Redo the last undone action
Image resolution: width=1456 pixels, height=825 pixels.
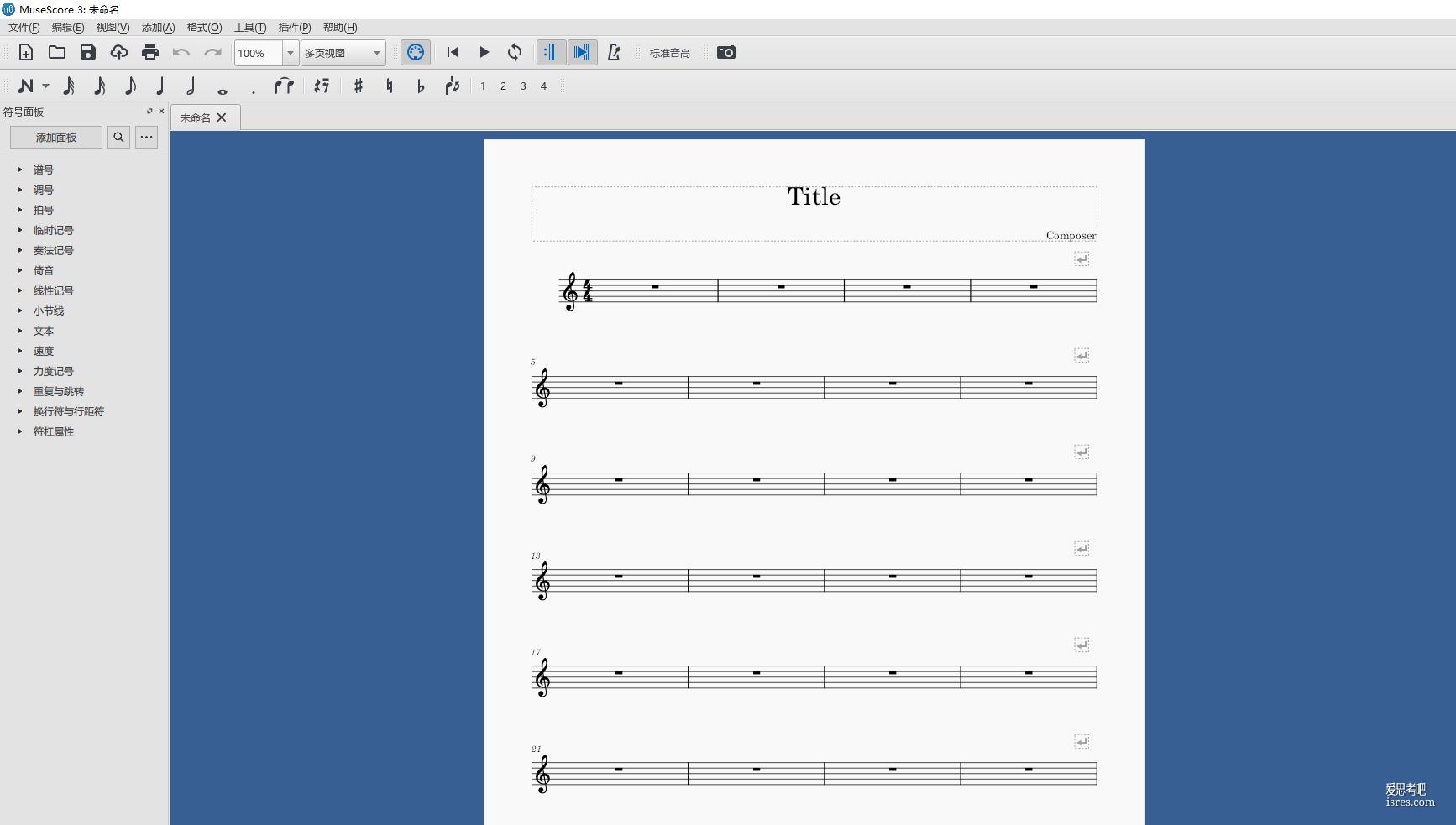[212, 53]
